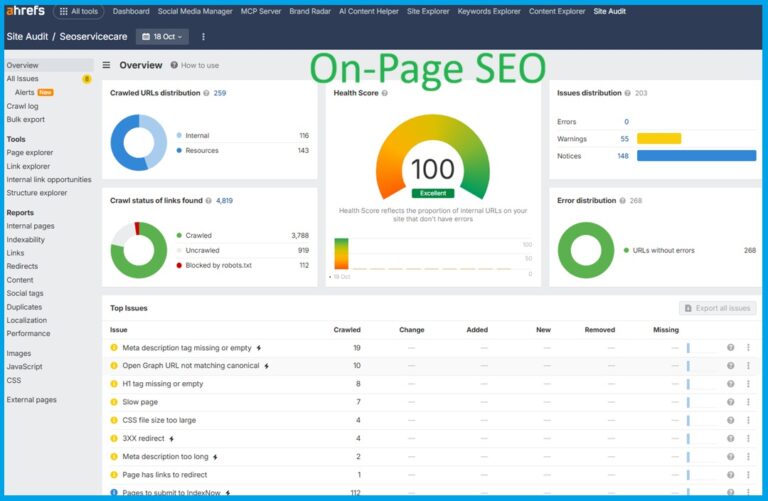Click the 55 warnings count
768x501 pixels.
pos(624,139)
